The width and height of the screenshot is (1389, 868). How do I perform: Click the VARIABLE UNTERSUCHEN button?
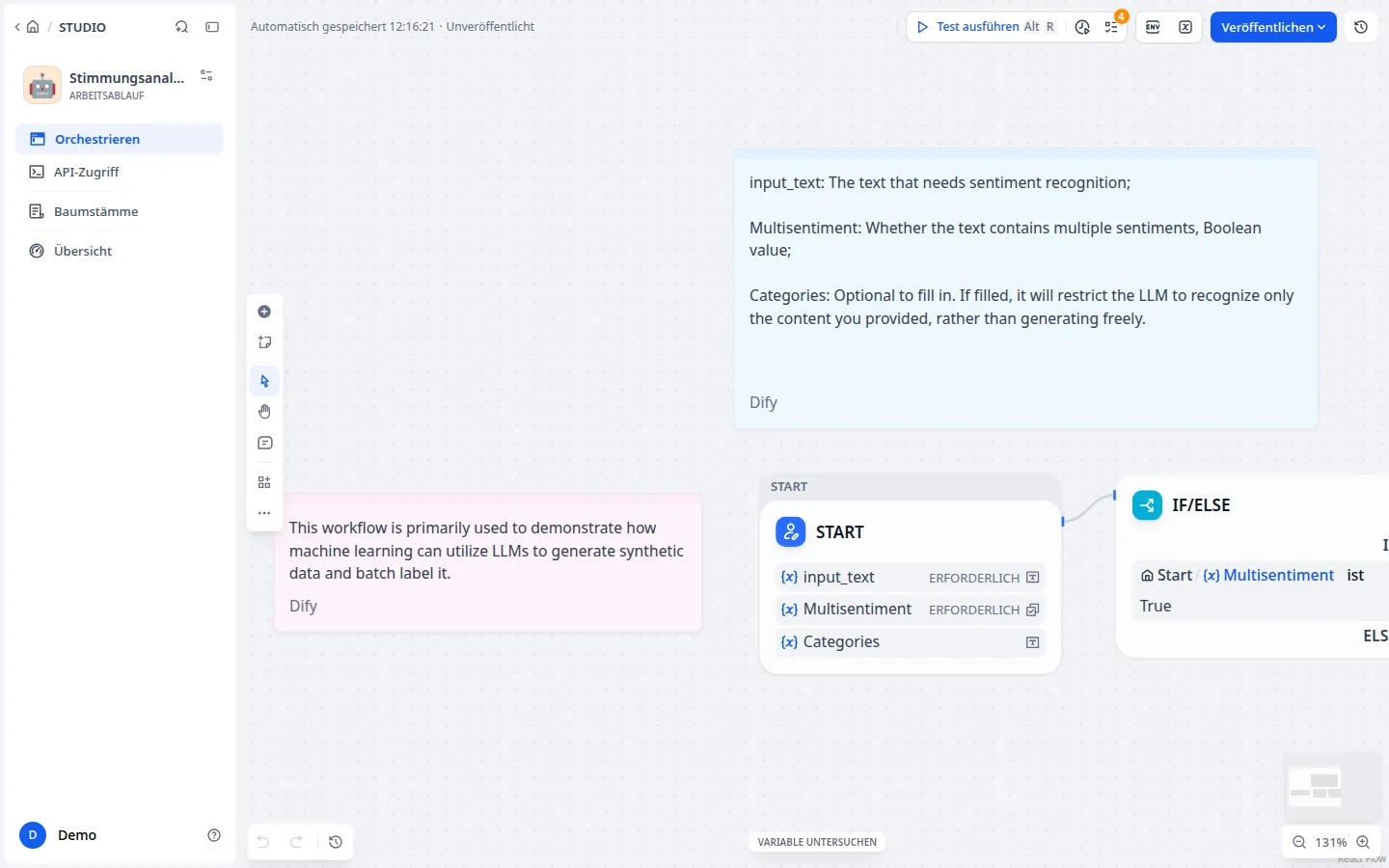pos(817,842)
